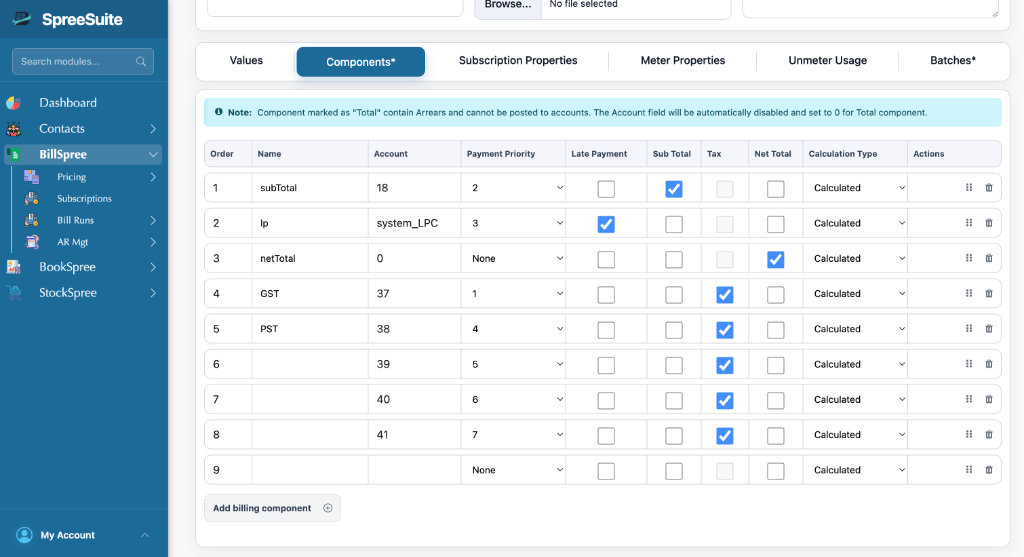Click the Browse... file button

[507, 5]
